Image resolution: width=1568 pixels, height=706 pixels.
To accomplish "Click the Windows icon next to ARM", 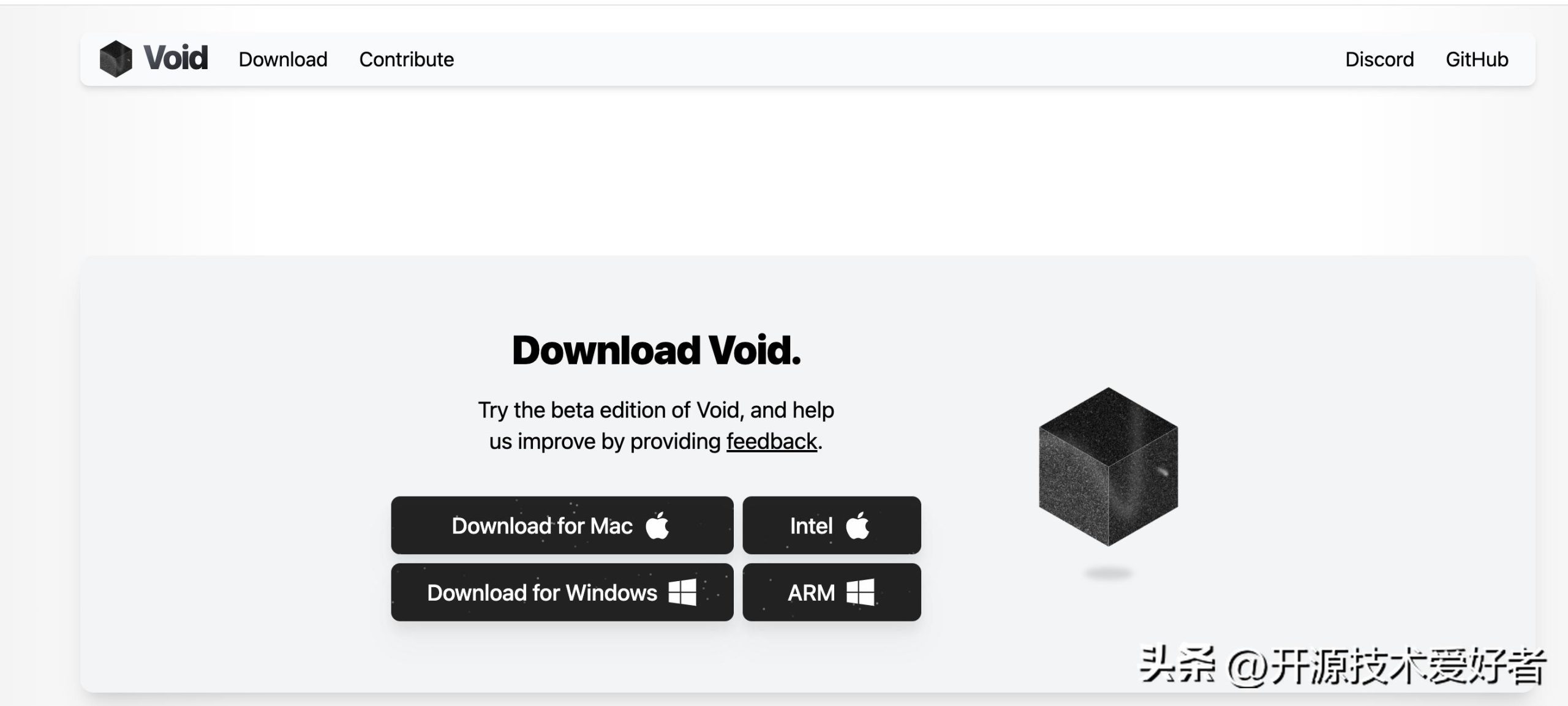I will coord(860,591).
